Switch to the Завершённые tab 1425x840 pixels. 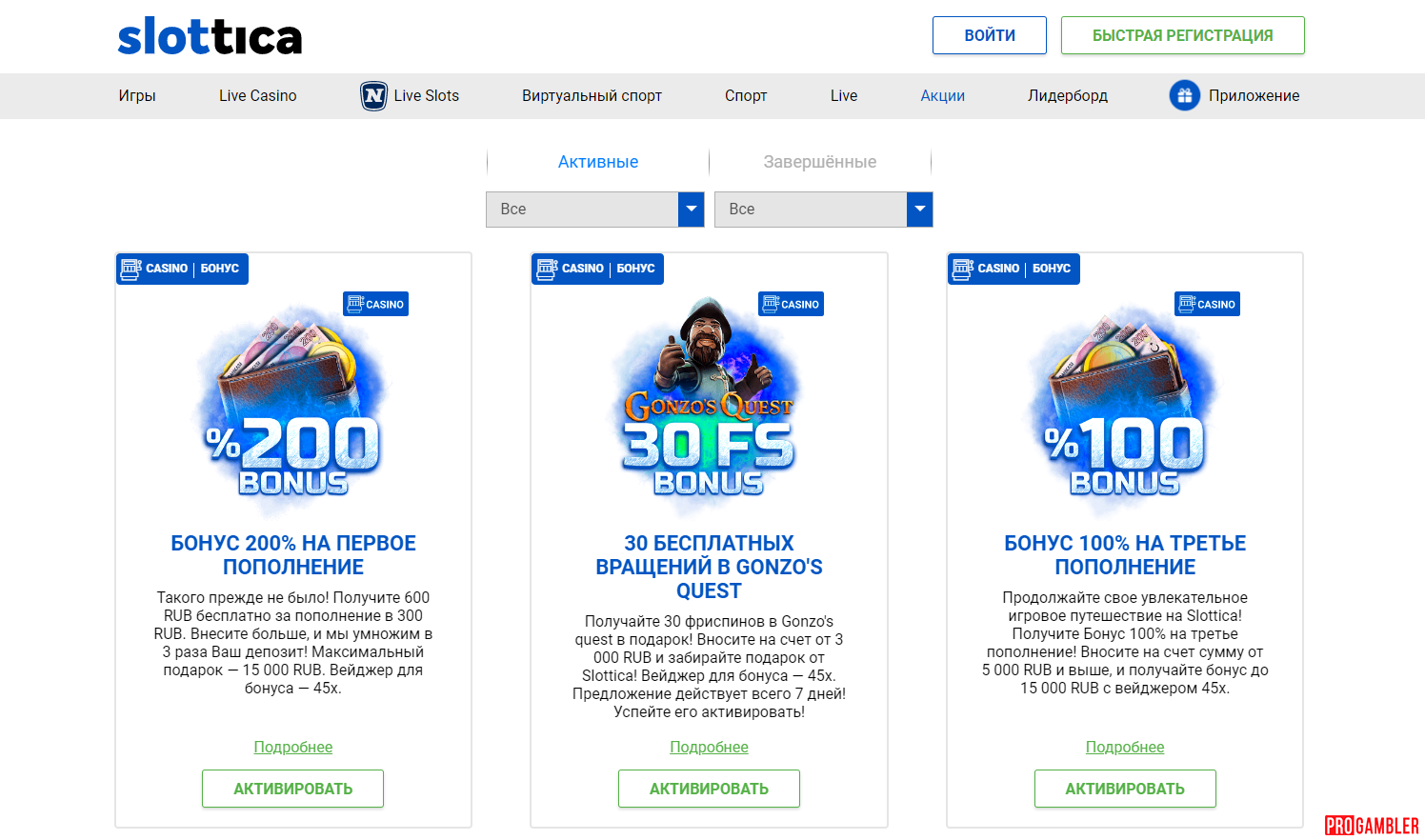pos(819,162)
